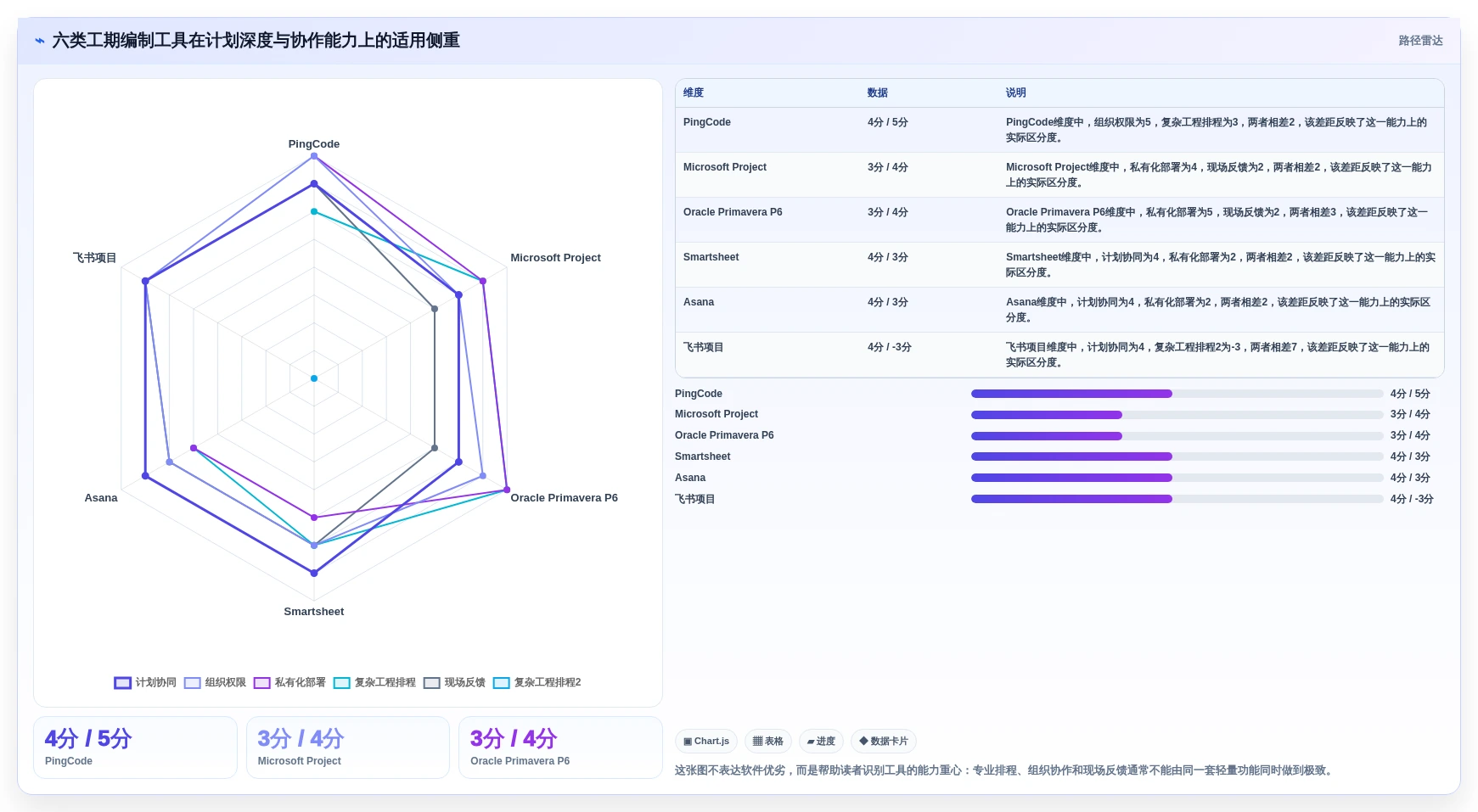The width and height of the screenshot is (1478, 812).
Task: Click the 表格 tag
Action: [768, 742]
